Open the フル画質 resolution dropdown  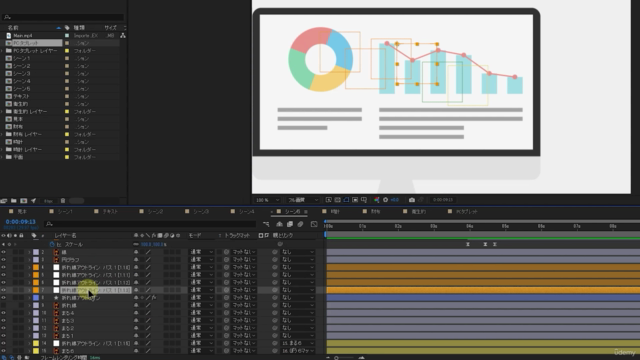coord(302,200)
